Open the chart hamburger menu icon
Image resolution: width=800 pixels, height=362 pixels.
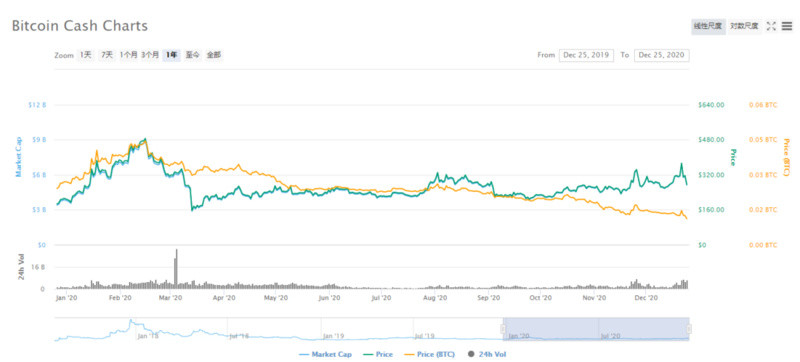click(x=787, y=26)
